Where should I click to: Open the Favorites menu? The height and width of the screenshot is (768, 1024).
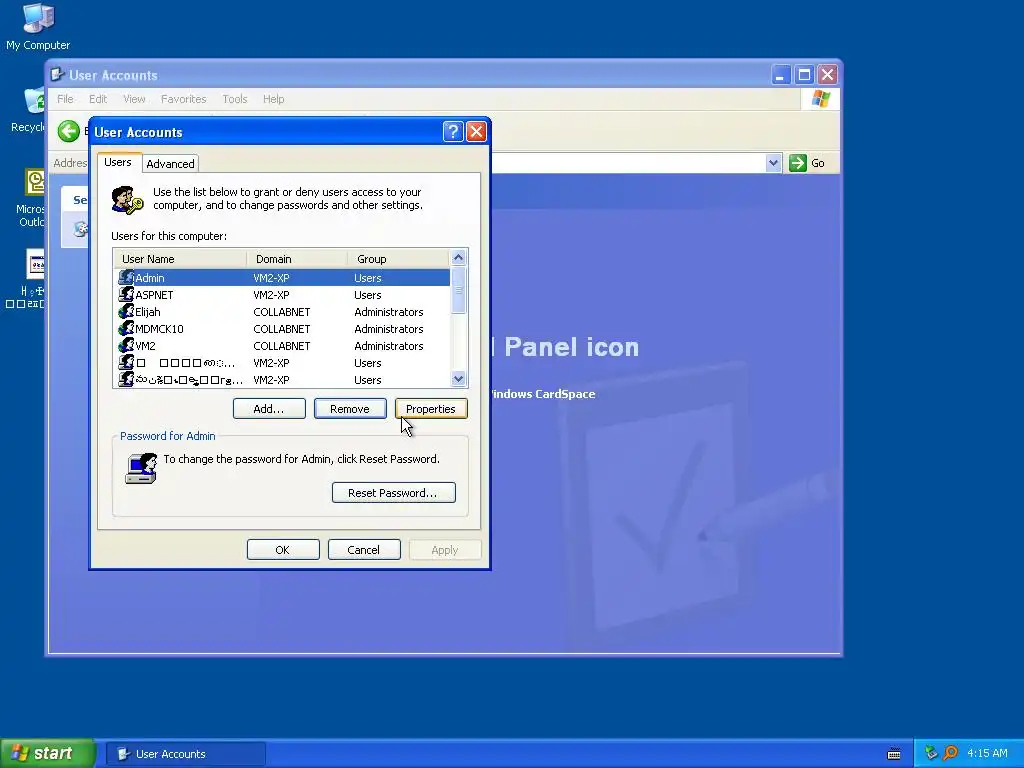(184, 99)
